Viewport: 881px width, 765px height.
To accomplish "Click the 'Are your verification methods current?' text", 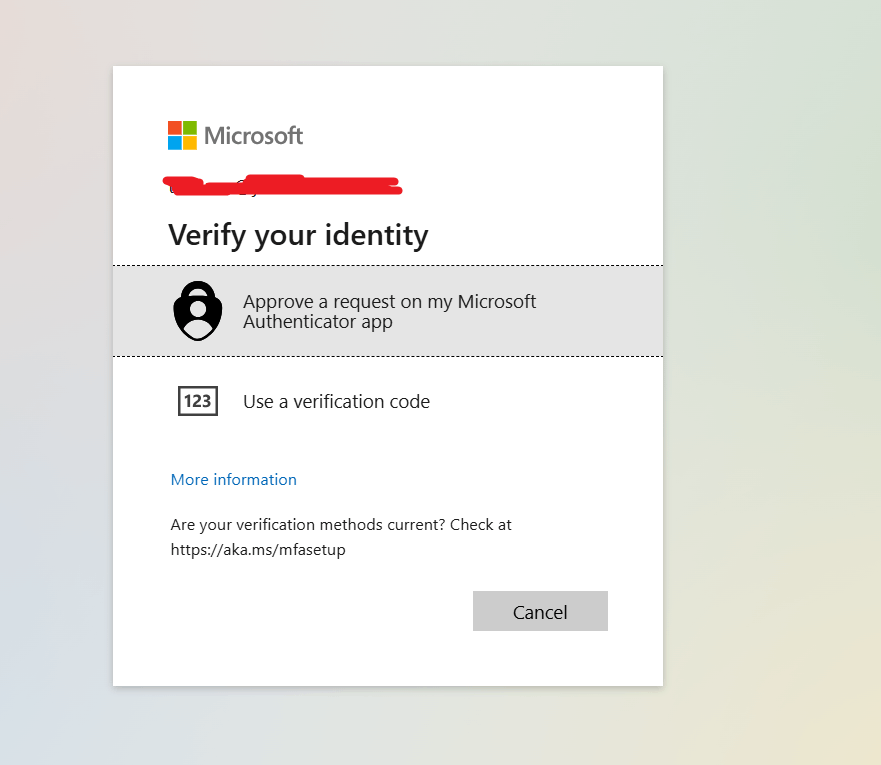I will pyautogui.click(x=308, y=525).
